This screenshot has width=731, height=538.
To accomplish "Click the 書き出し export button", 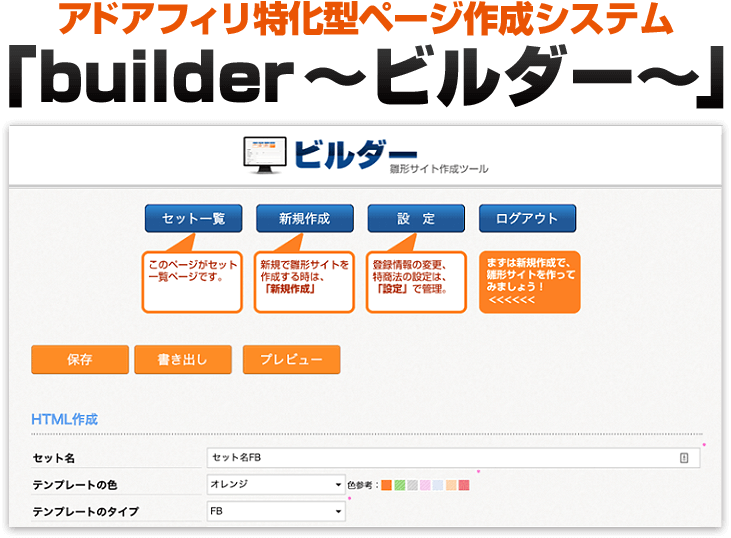I will point(182,359).
